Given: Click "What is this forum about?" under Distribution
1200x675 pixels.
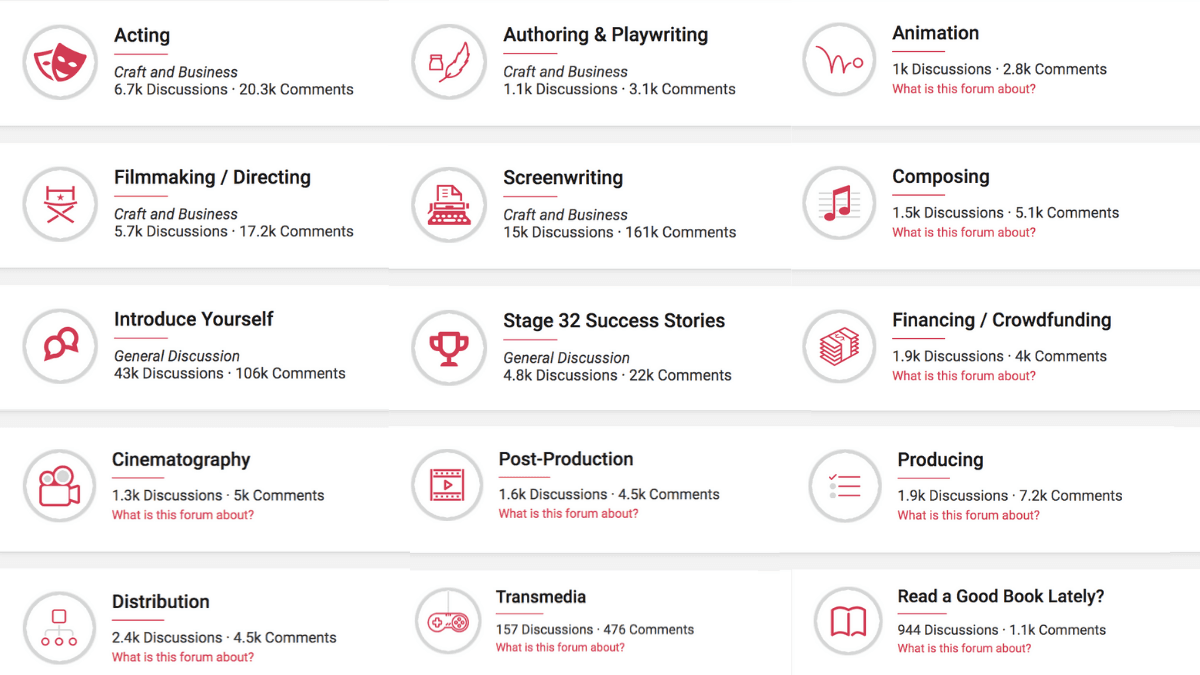Looking at the screenshot, I should coord(183,657).
